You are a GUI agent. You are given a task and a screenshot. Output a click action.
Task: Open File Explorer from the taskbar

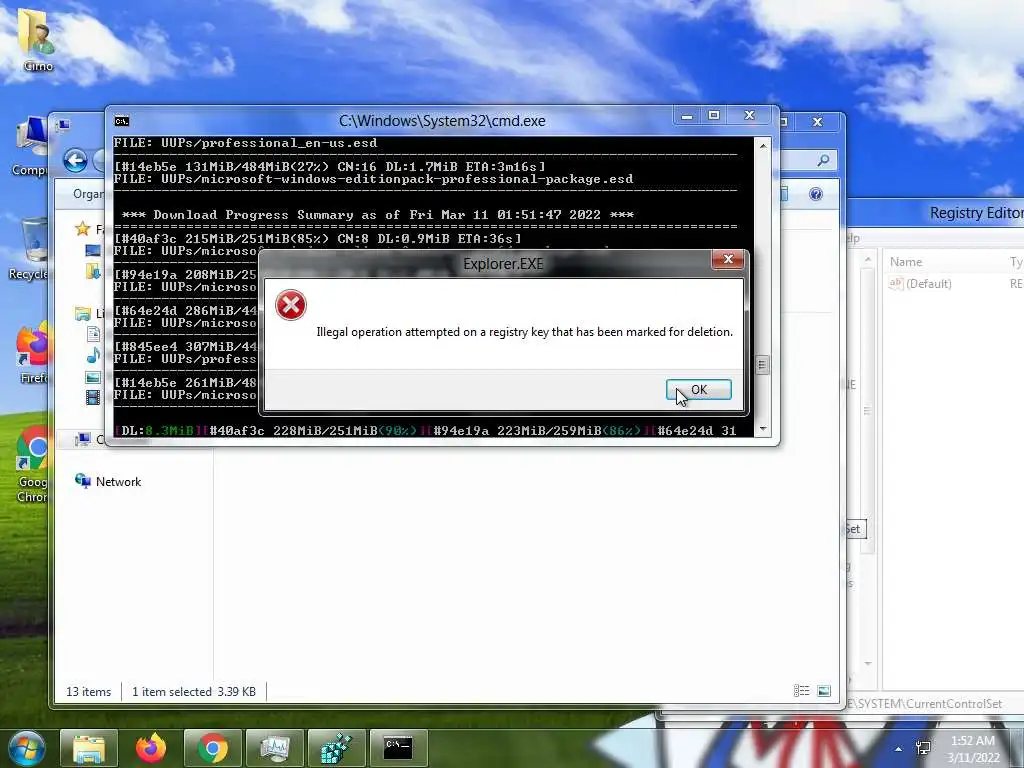pos(89,748)
